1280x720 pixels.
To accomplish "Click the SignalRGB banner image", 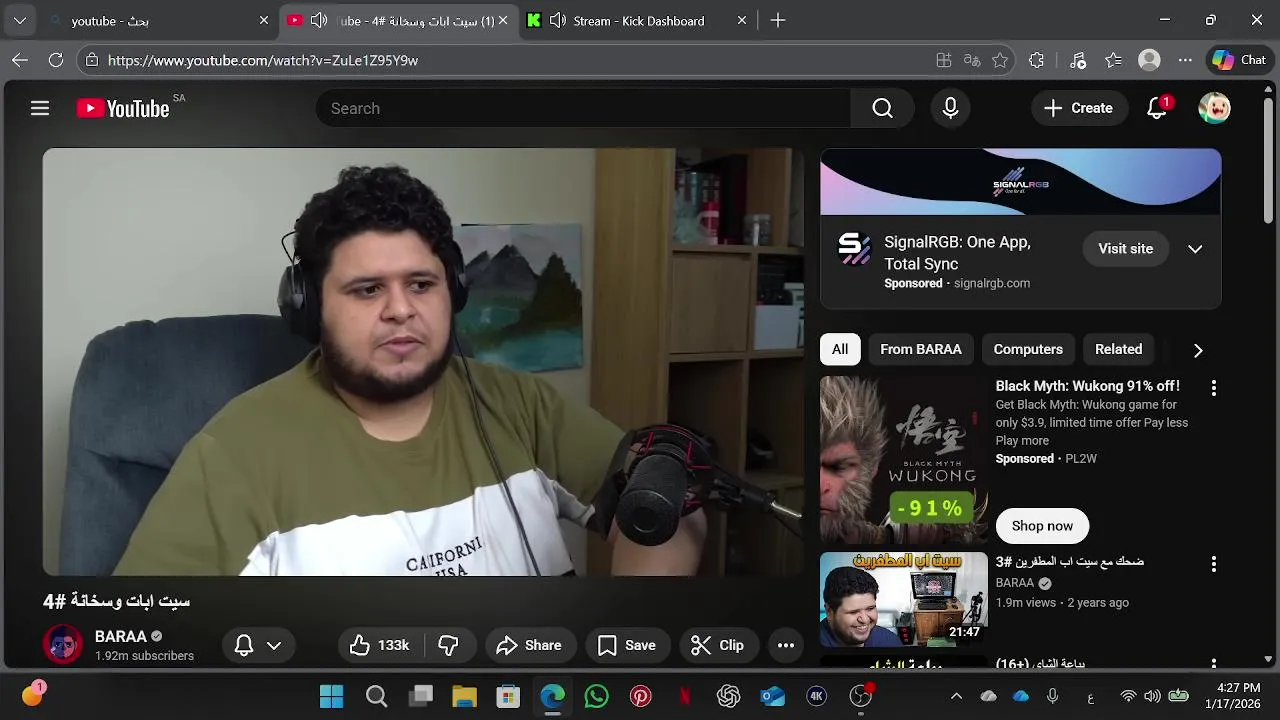I will [x=1021, y=182].
